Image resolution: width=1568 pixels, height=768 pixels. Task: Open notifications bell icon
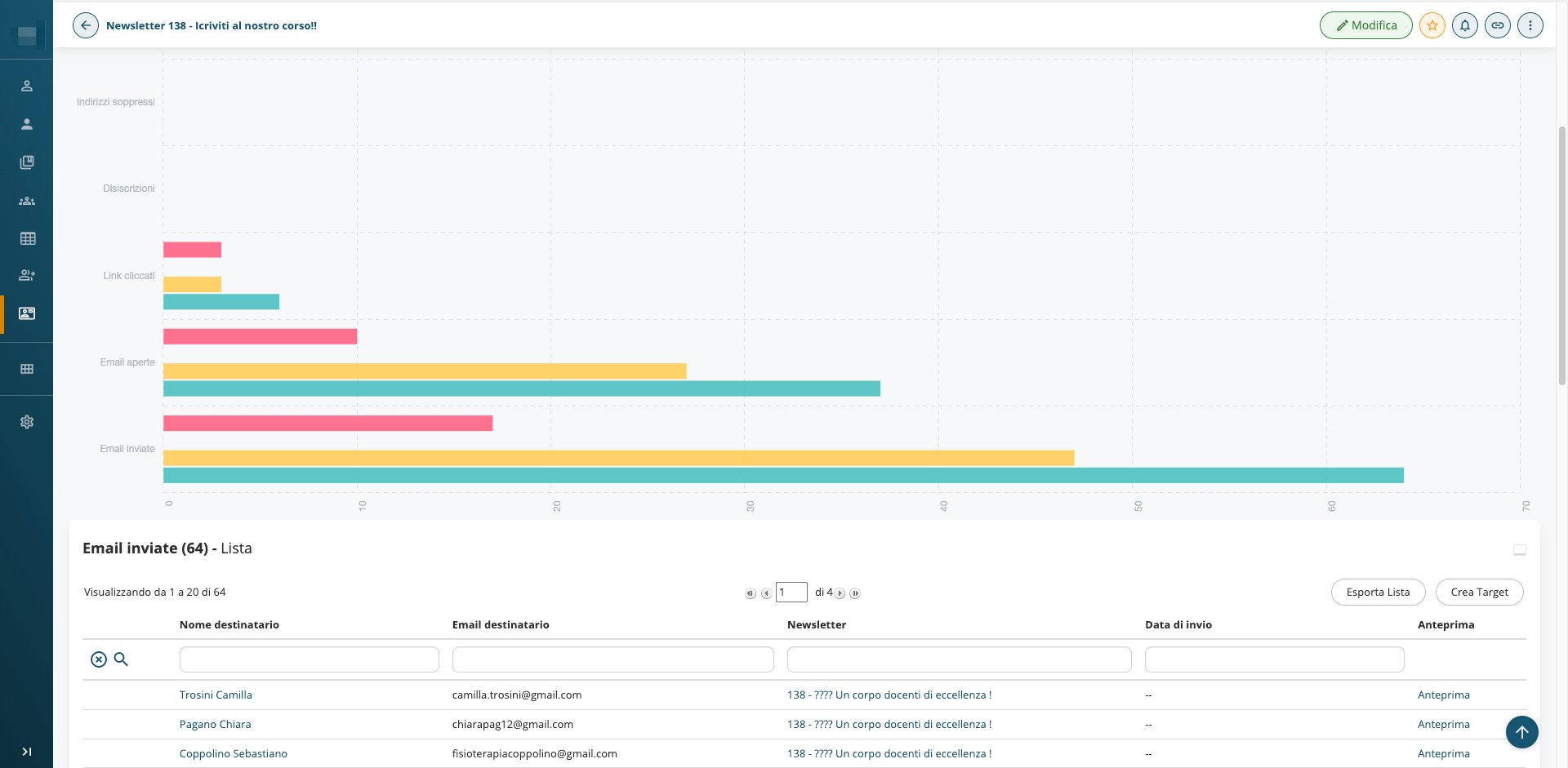pos(1465,25)
